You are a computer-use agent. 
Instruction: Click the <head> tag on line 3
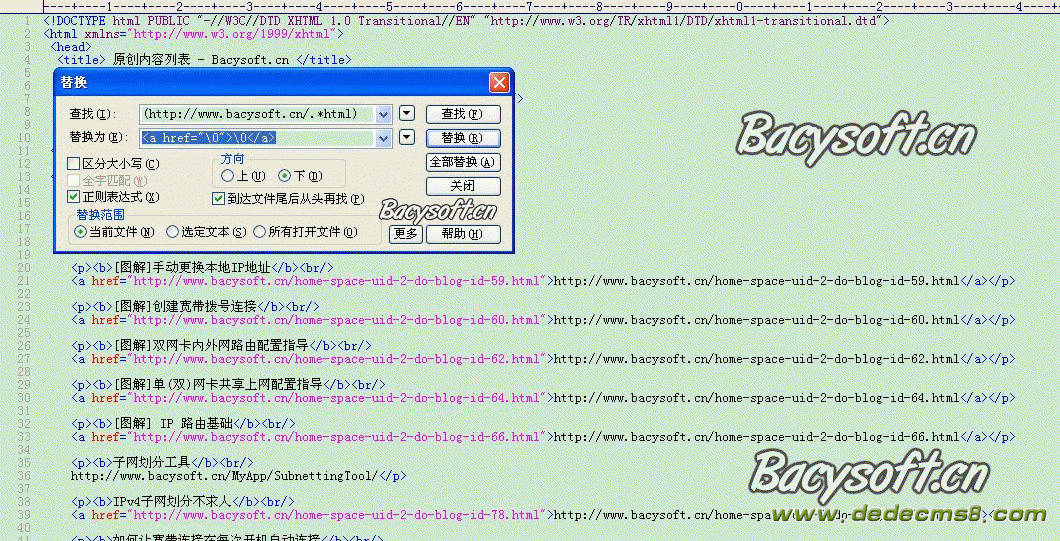coord(70,47)
